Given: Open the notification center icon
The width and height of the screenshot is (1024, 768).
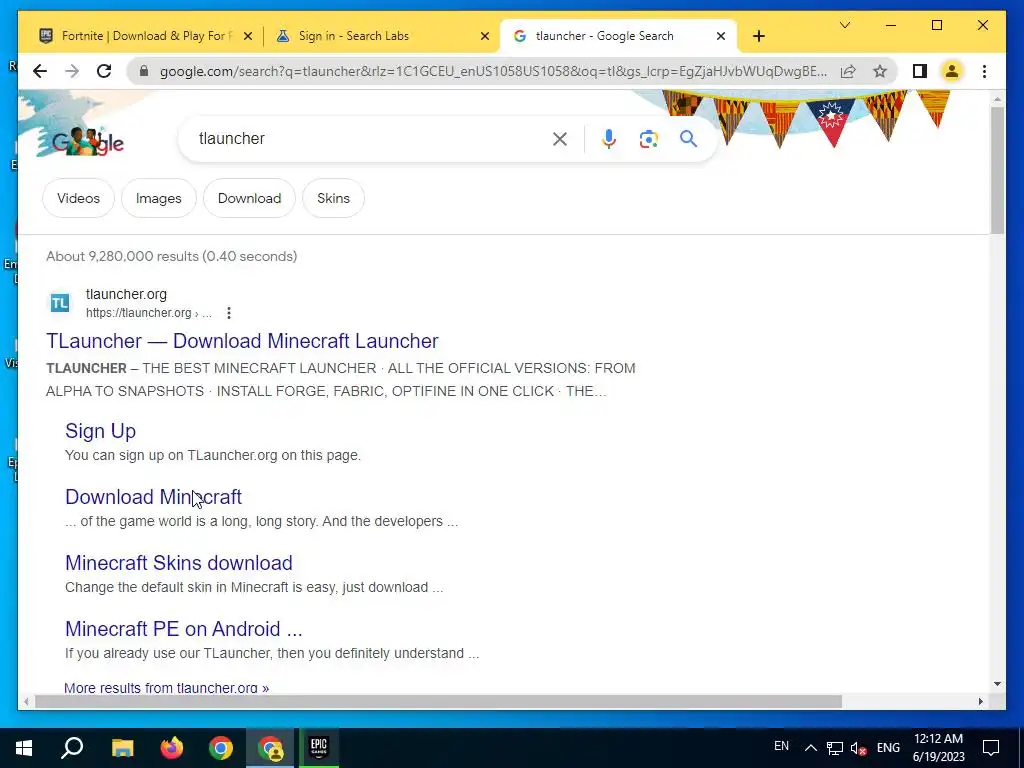Looking at the screenshot, I should click(991, 748).
